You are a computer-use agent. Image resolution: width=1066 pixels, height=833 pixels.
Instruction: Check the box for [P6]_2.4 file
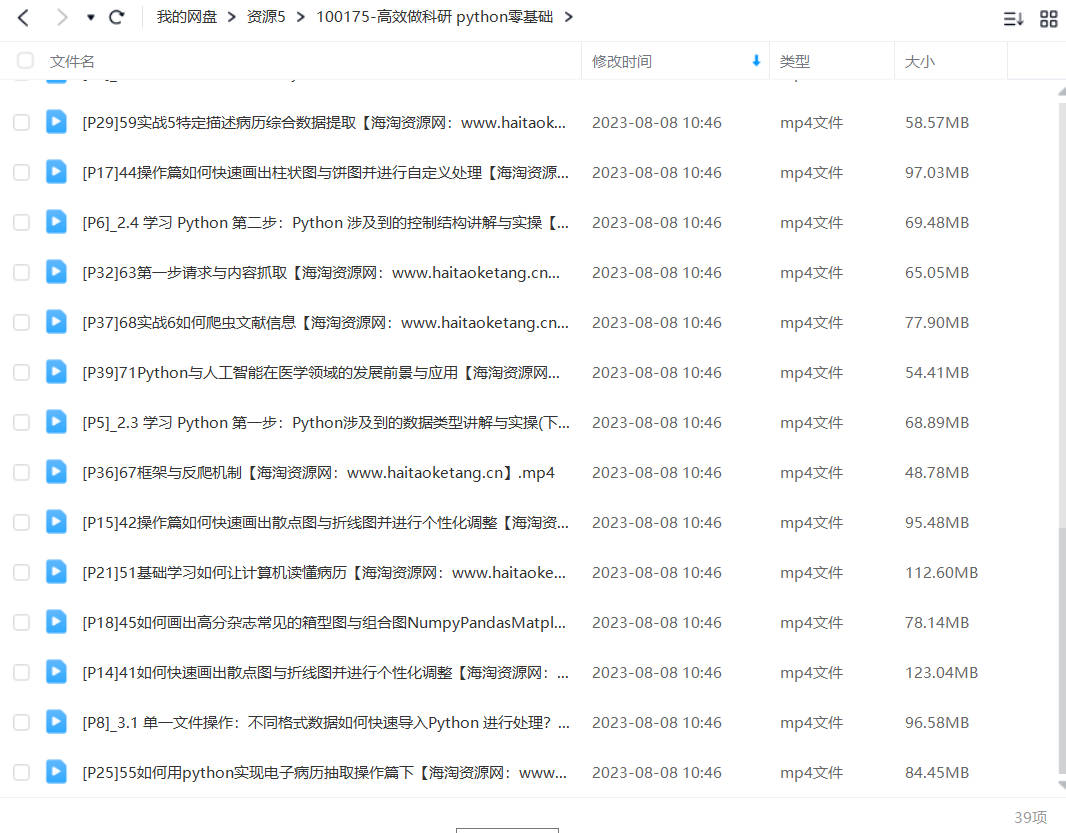click(22, 222)
